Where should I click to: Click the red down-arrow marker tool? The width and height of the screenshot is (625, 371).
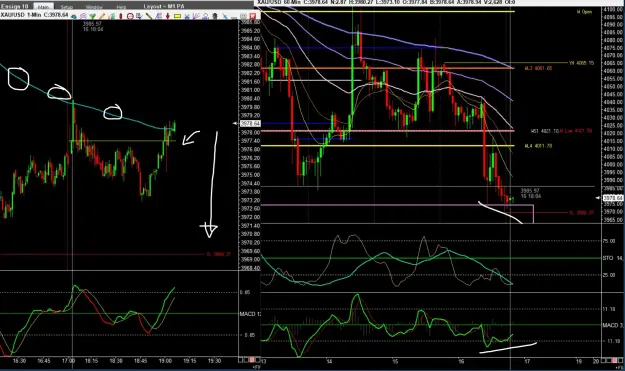168,16
